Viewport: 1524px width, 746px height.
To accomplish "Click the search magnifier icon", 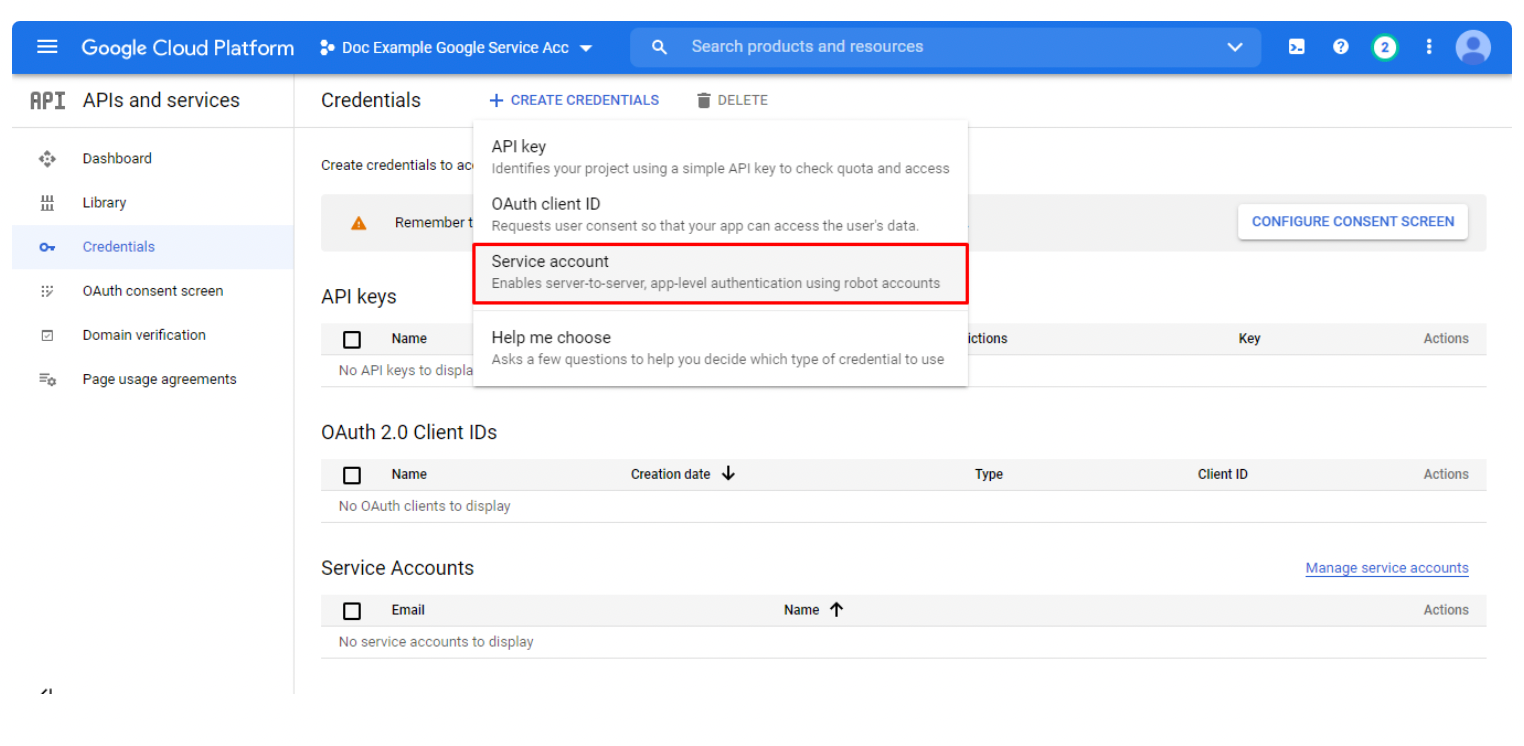I will [659, 47].
